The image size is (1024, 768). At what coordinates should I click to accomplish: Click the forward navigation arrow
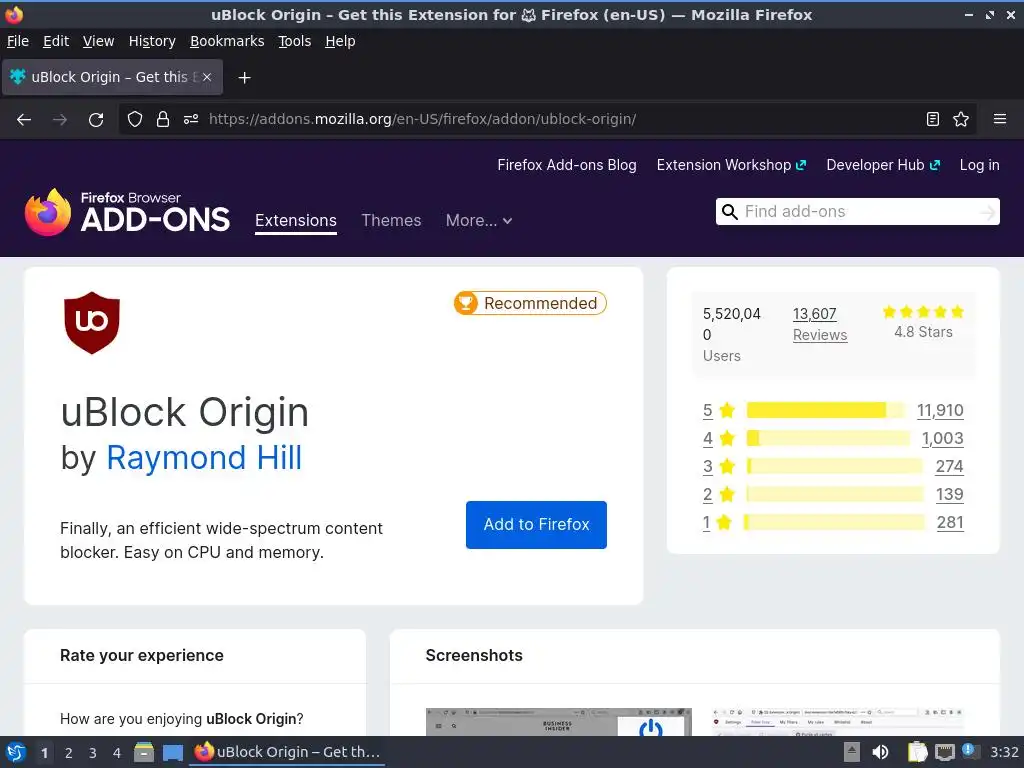coord(60,120)
